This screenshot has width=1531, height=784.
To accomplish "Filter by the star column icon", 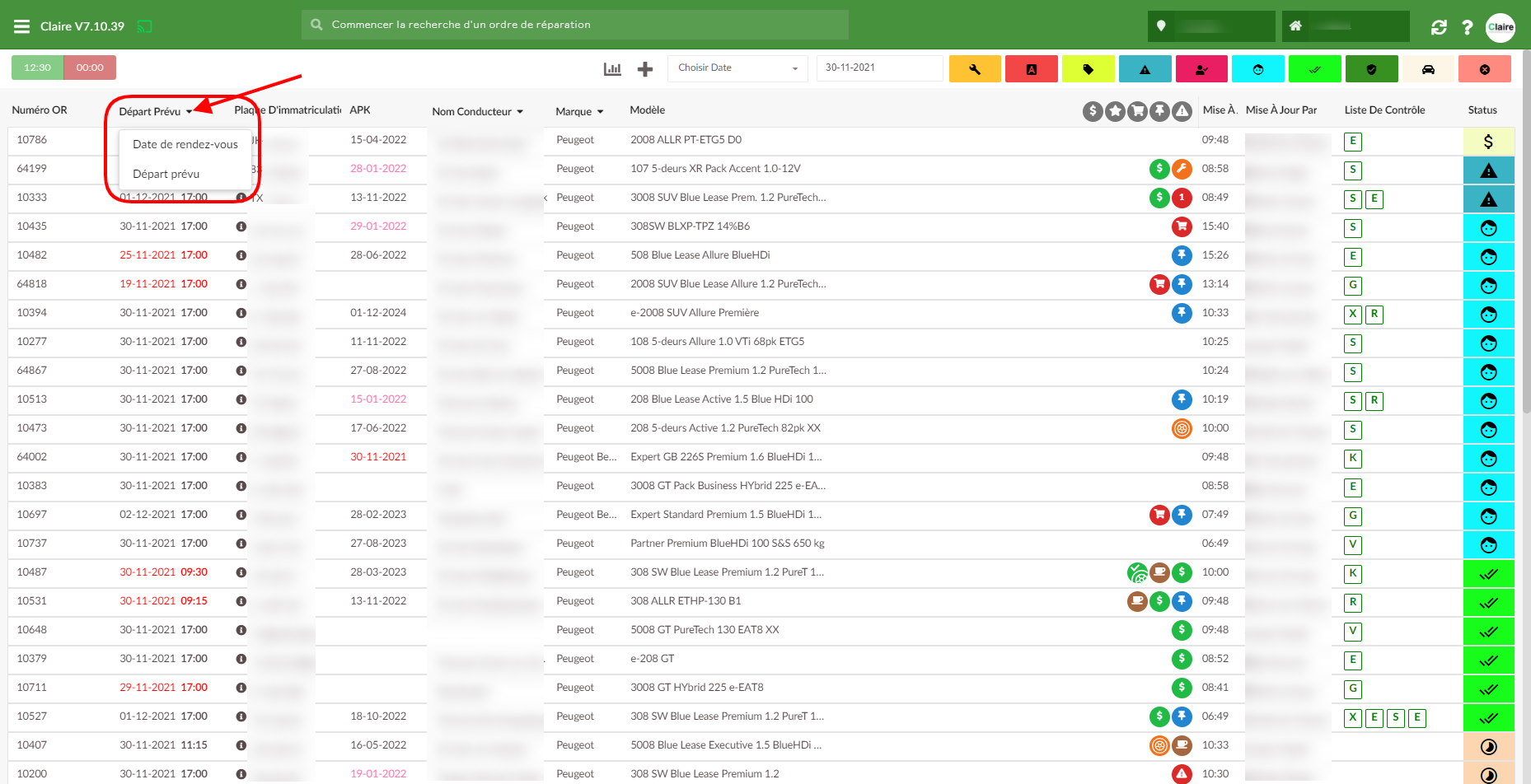I will coord(1115,111).
